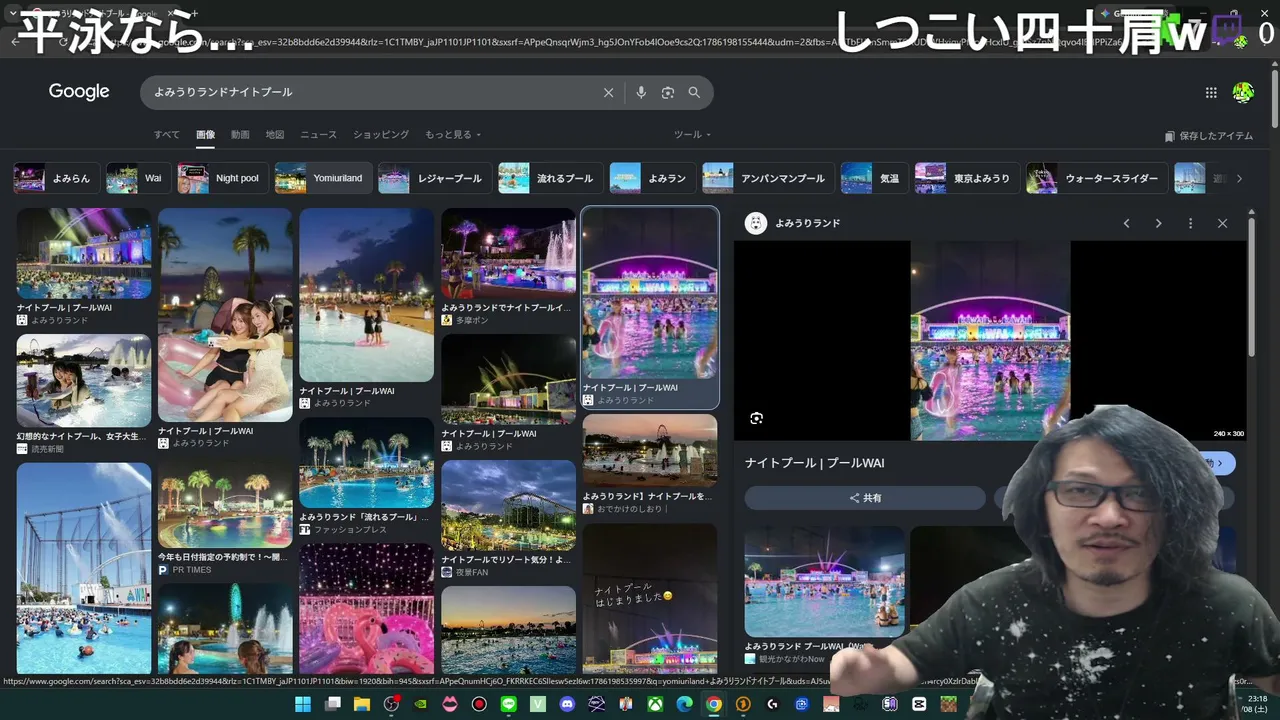1280x720 pixels.
Task: Open the Google account avatar menu
Action: (x=1243, y=93)
